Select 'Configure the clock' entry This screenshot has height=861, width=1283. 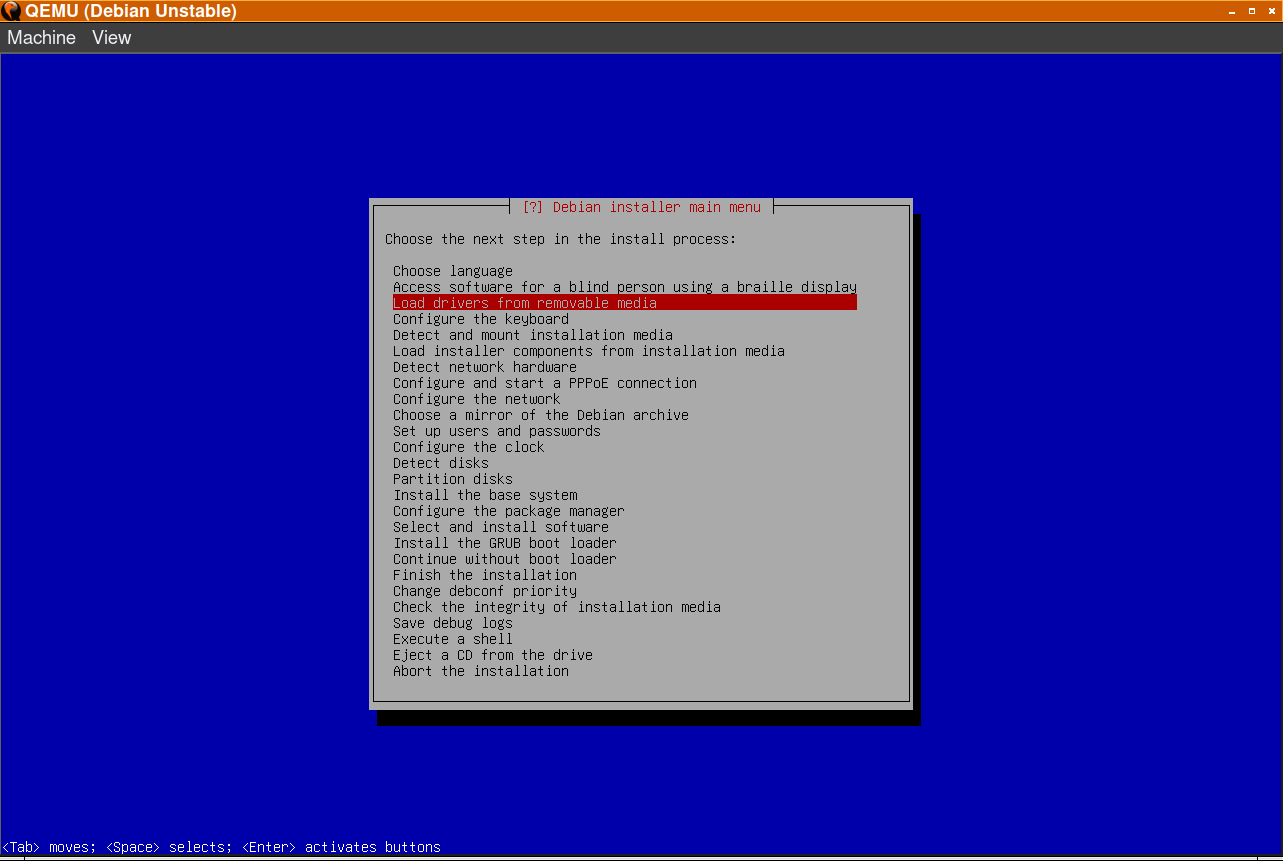(x=468, y=447)
